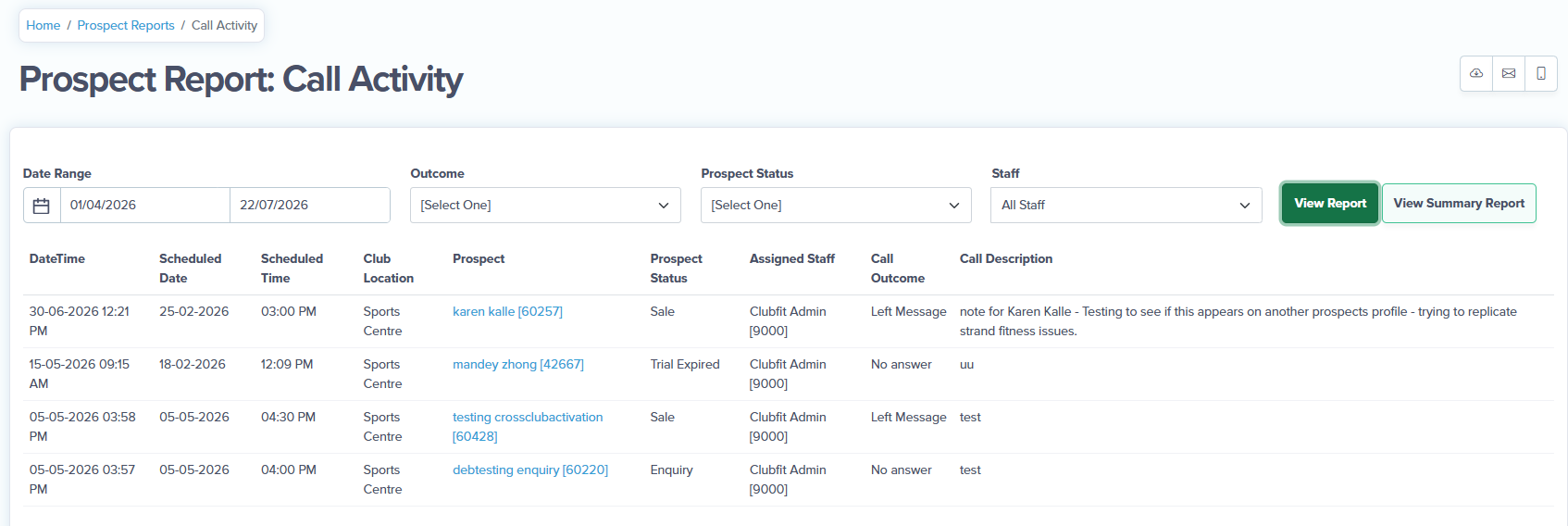Click datetime cell 05-05-2026 03:58 PM

click(x=82, y=427)
